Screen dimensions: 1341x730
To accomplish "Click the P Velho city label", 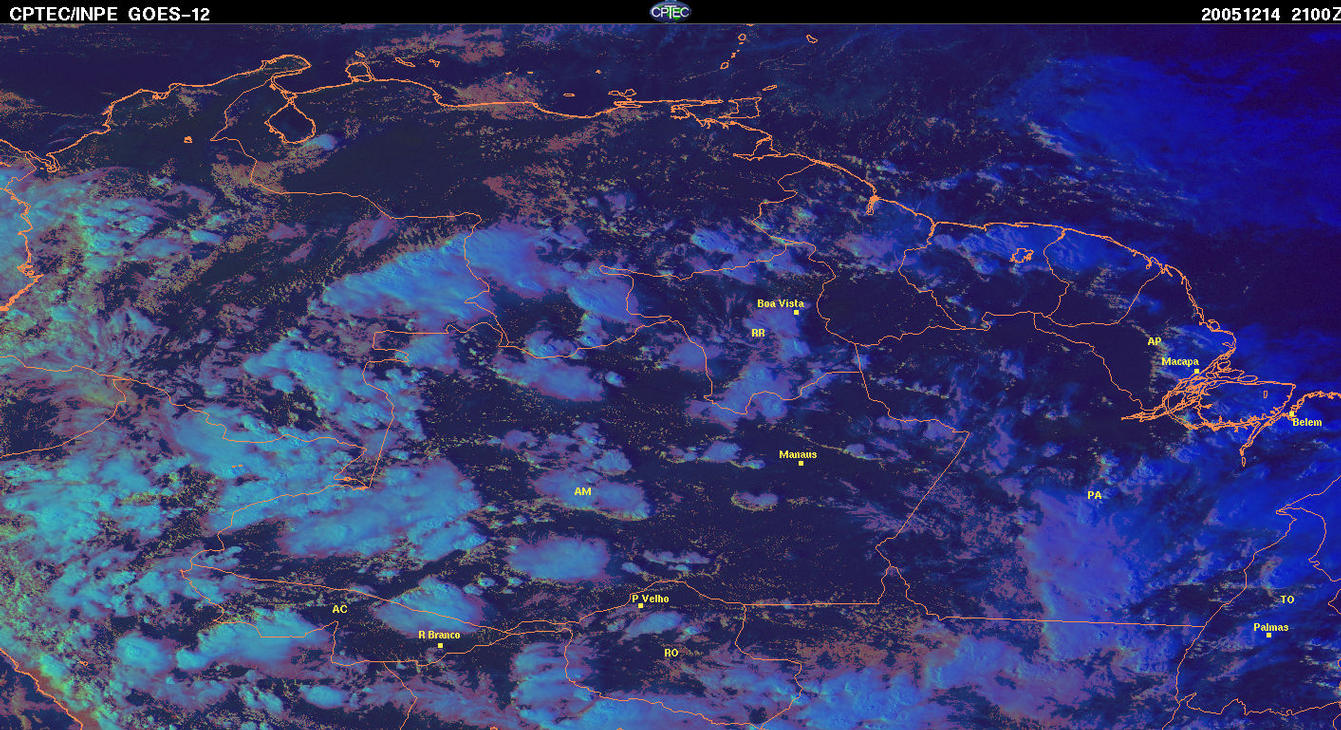I will [651, 598].
